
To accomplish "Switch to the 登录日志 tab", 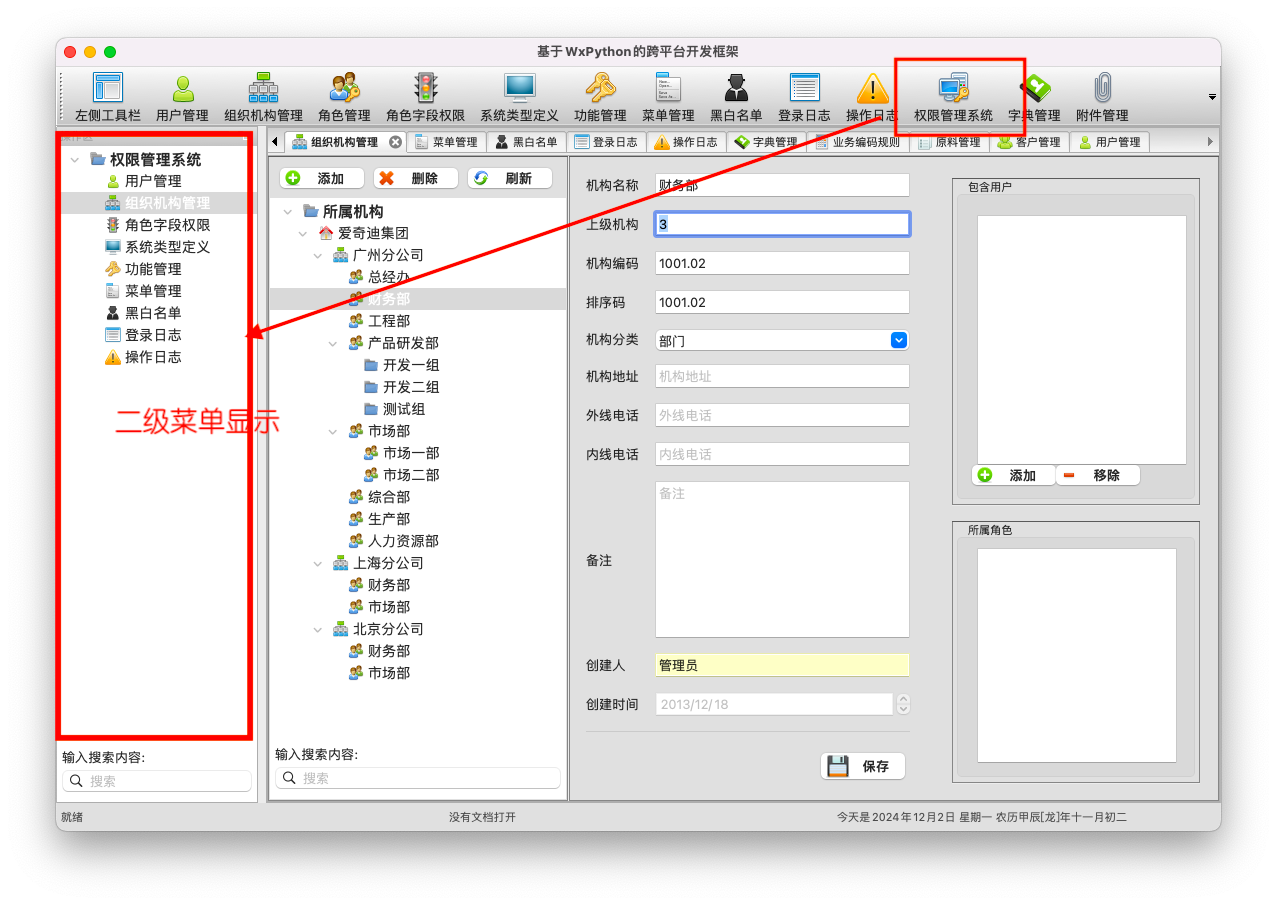I will [606, 142].
